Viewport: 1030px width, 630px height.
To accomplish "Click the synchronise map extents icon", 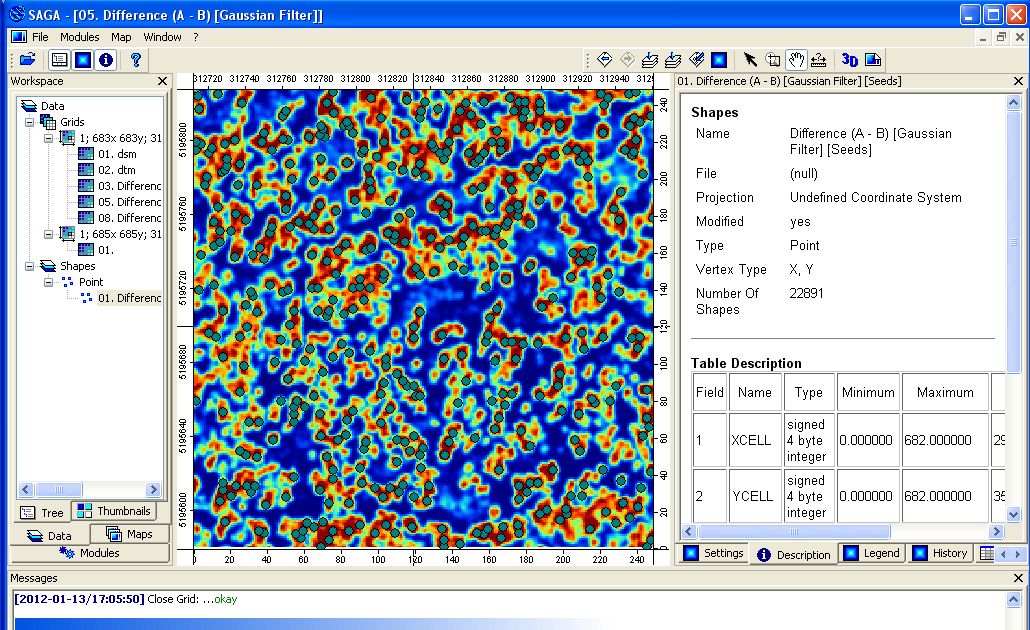I will (719, 60).
